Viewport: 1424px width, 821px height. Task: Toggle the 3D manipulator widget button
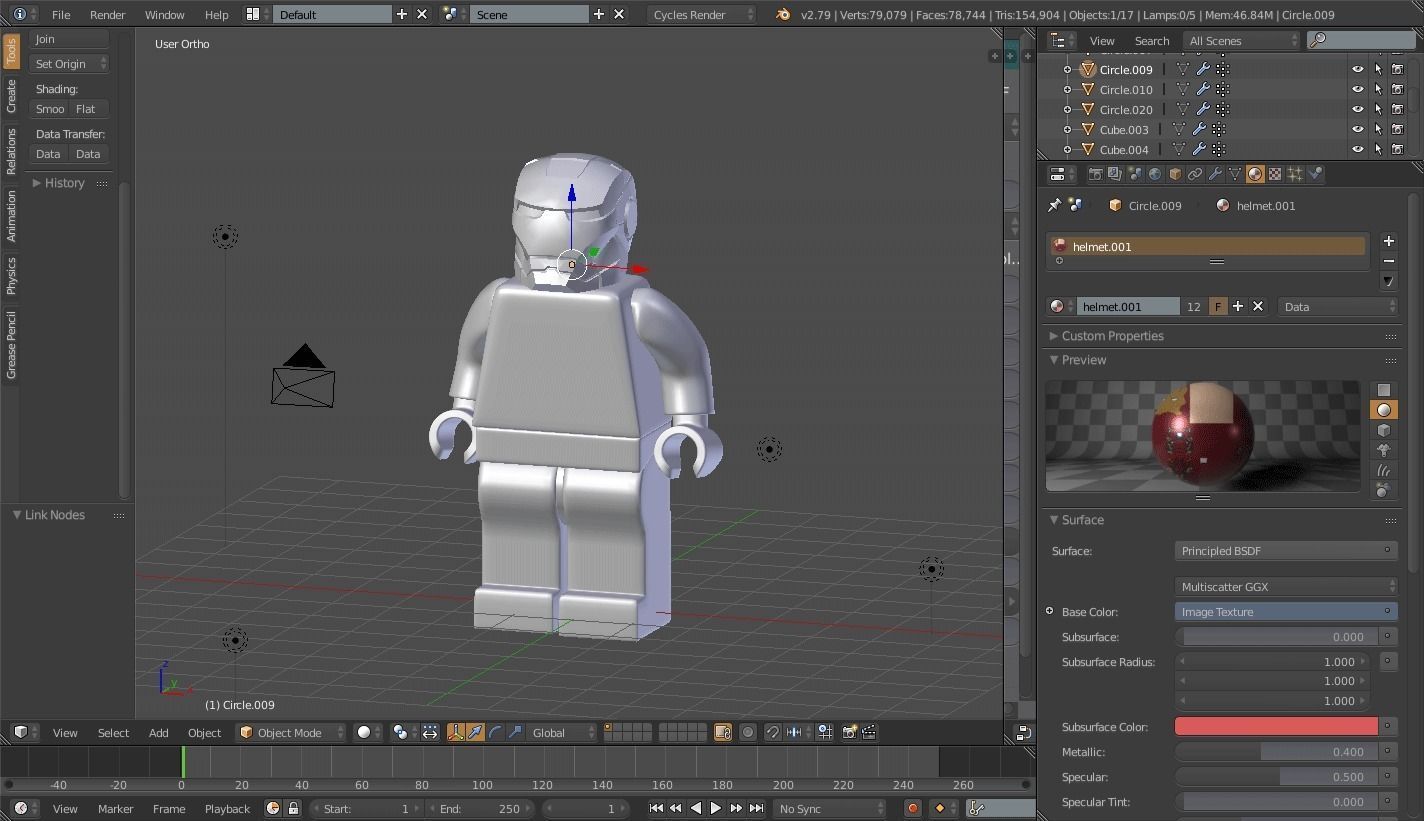tap(456, 733)
